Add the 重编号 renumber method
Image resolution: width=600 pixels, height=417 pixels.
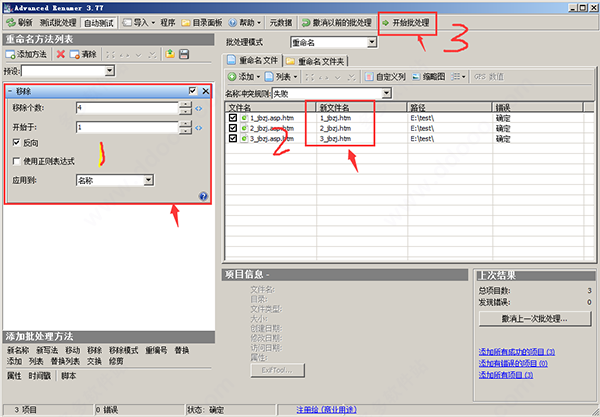156,350
